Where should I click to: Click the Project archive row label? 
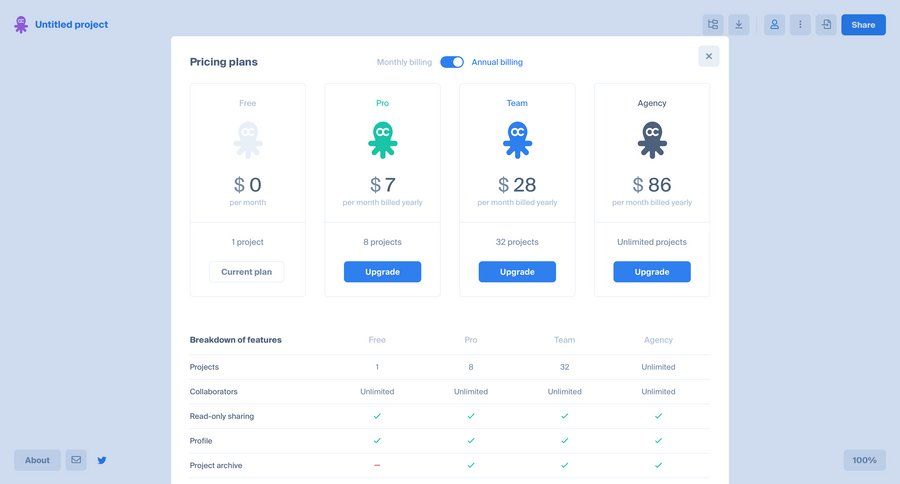click(x=216, y=466)
